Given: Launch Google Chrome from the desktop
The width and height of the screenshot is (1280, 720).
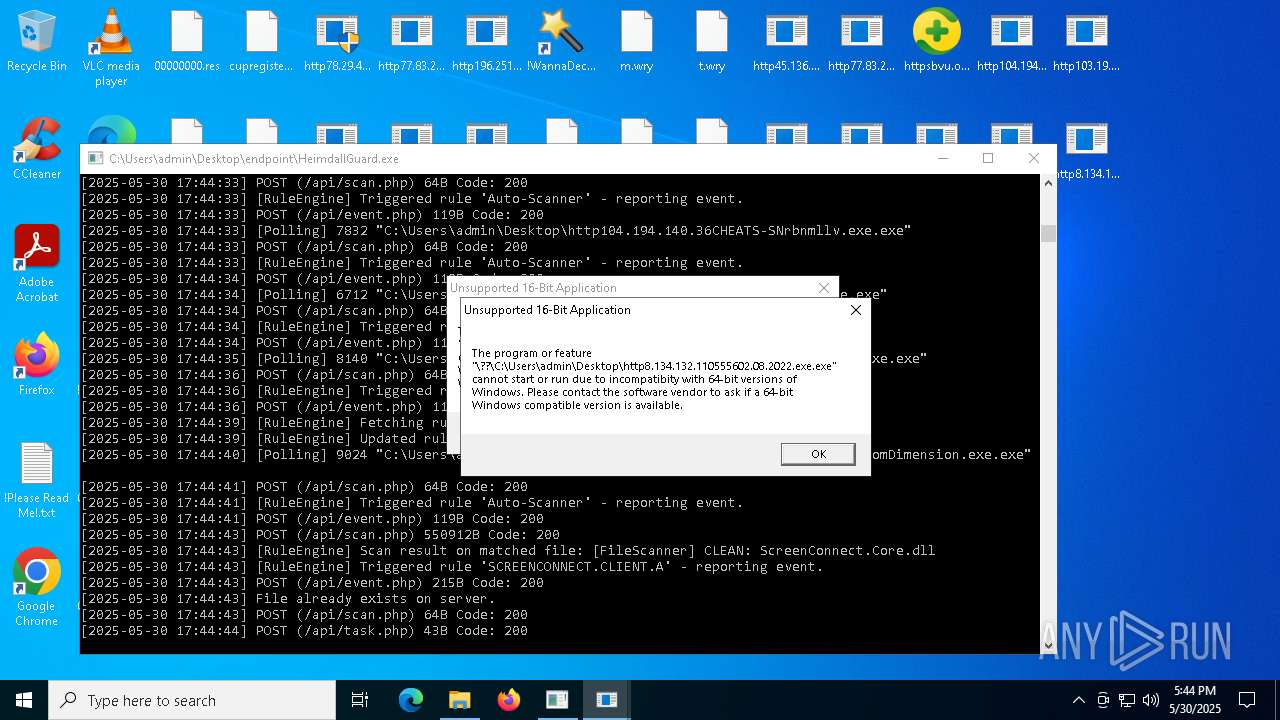Looking at the screenshot, I should click(x=37, y=588).
